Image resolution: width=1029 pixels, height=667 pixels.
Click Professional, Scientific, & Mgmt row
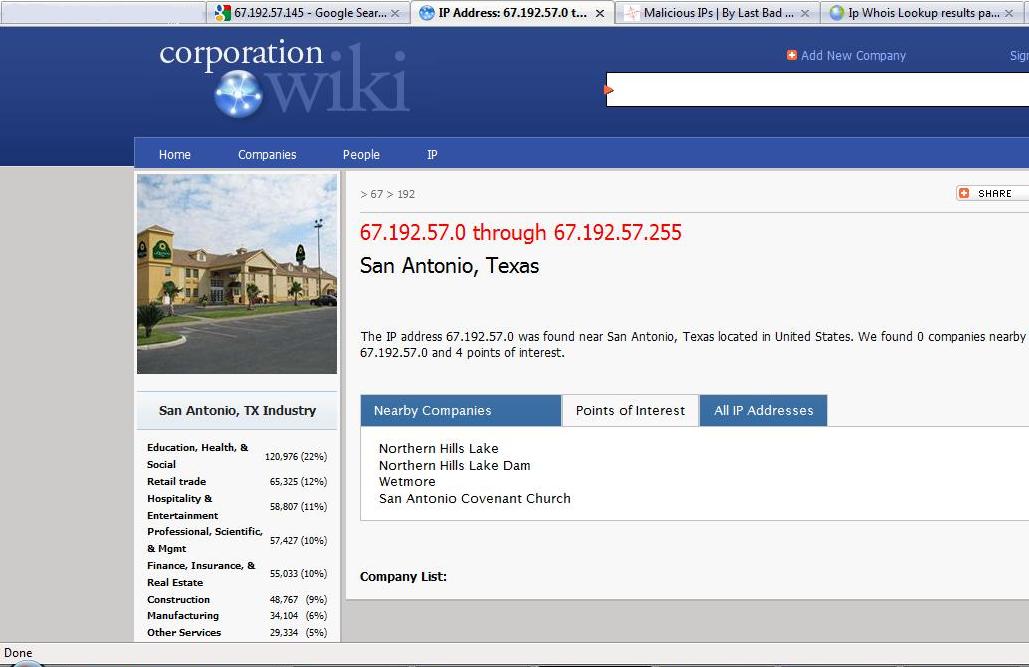tap(237, 540)
